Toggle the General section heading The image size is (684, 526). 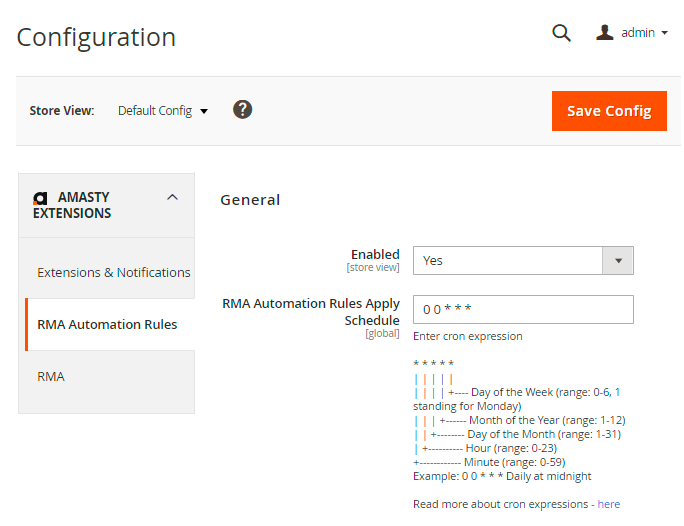pos(250,199)
